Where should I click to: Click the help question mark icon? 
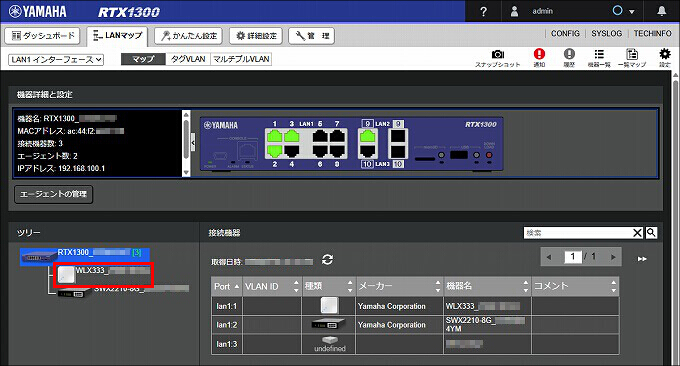[484, 11]
